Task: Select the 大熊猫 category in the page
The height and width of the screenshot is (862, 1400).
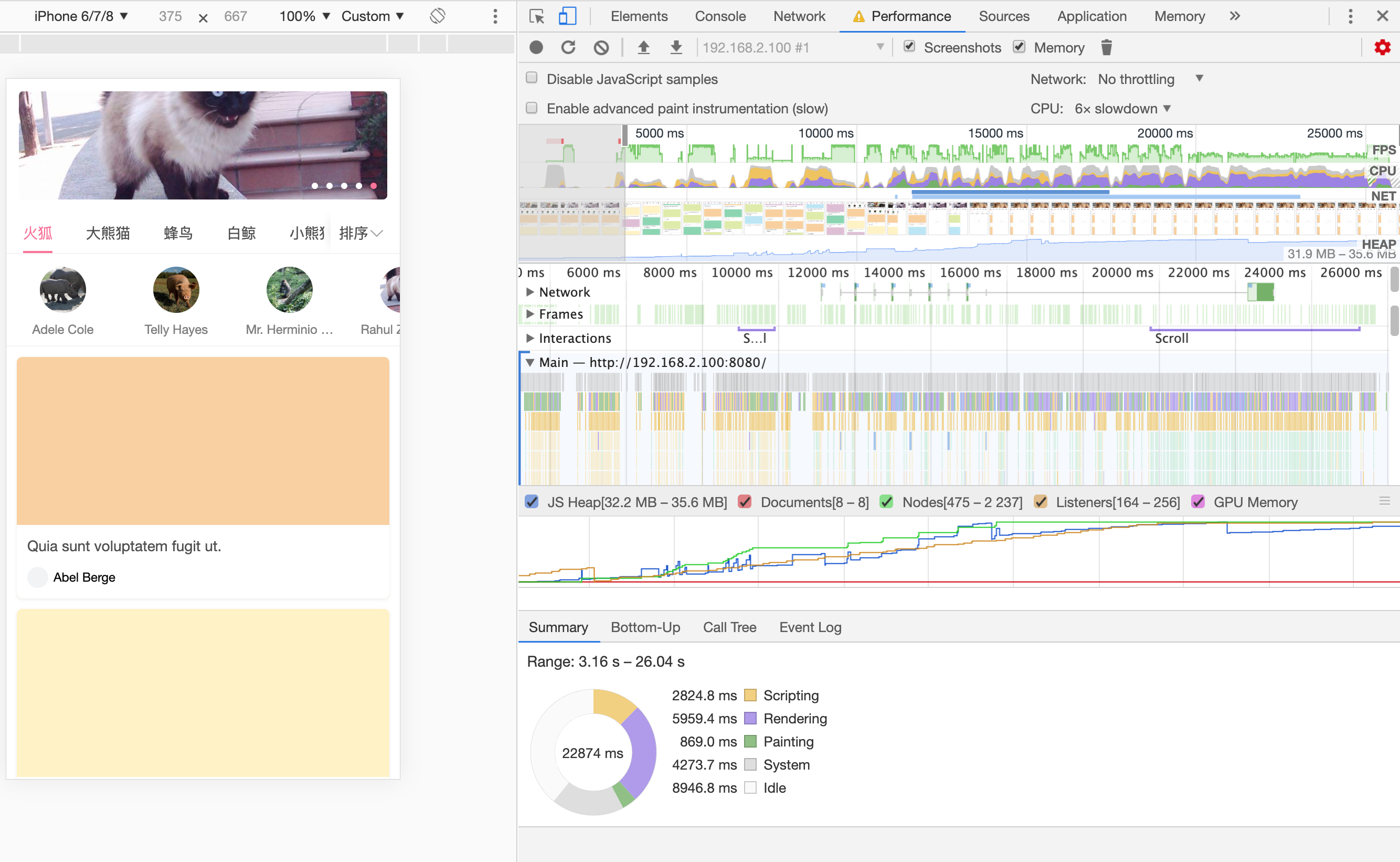Action: 108,233
